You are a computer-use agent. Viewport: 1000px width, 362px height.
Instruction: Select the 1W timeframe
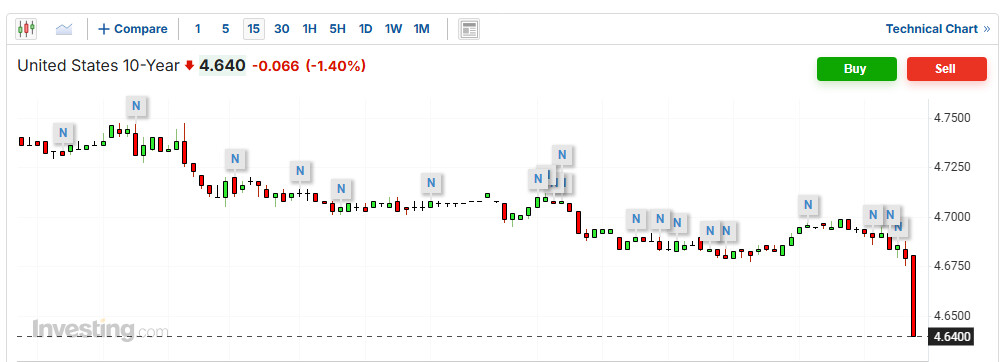click(393, 29)
